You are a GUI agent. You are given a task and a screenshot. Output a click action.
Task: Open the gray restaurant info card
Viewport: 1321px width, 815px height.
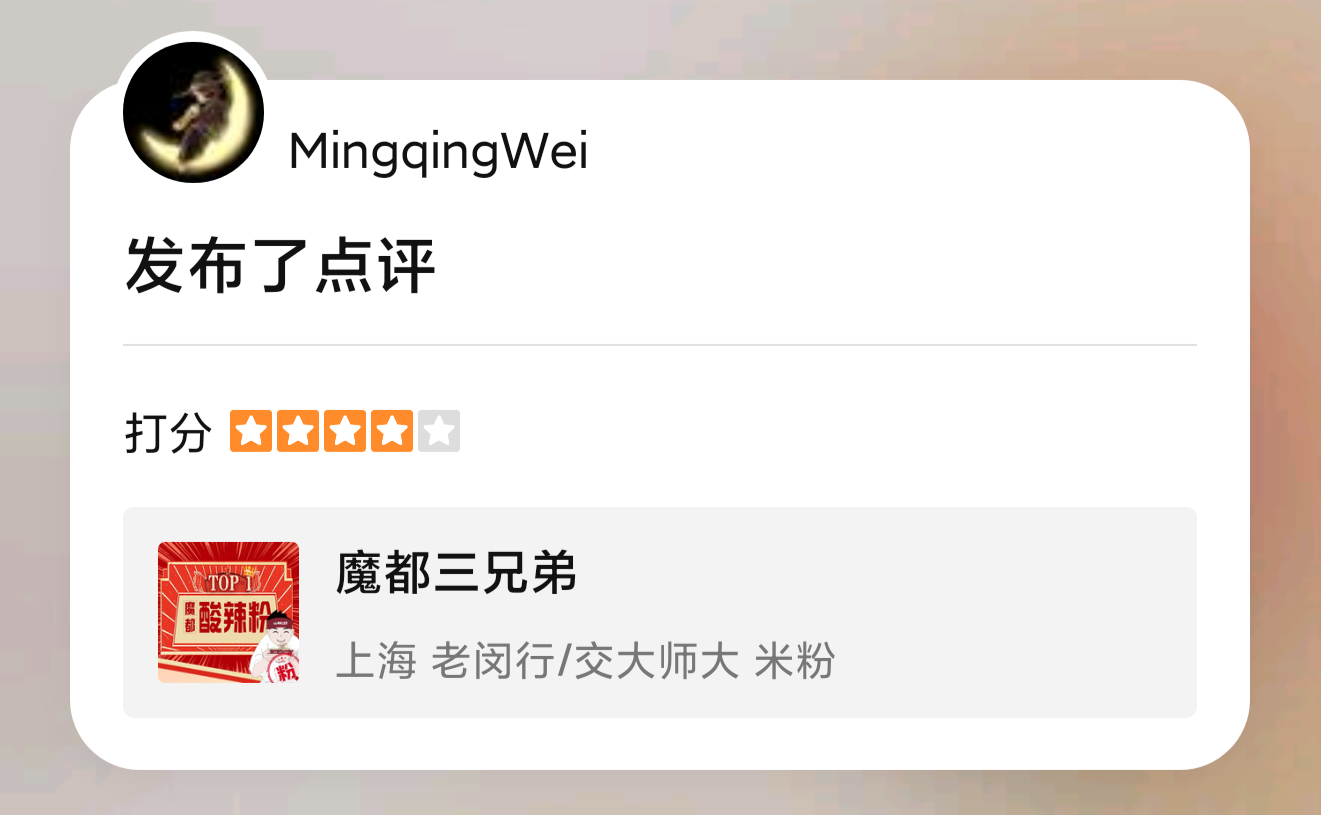[660, 612]
